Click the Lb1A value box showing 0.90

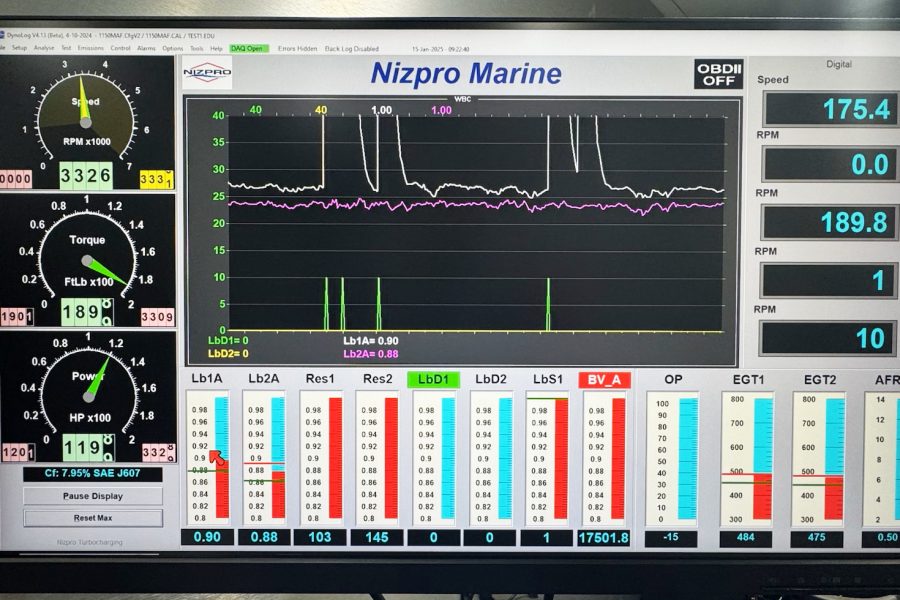(x=207, y=537)
